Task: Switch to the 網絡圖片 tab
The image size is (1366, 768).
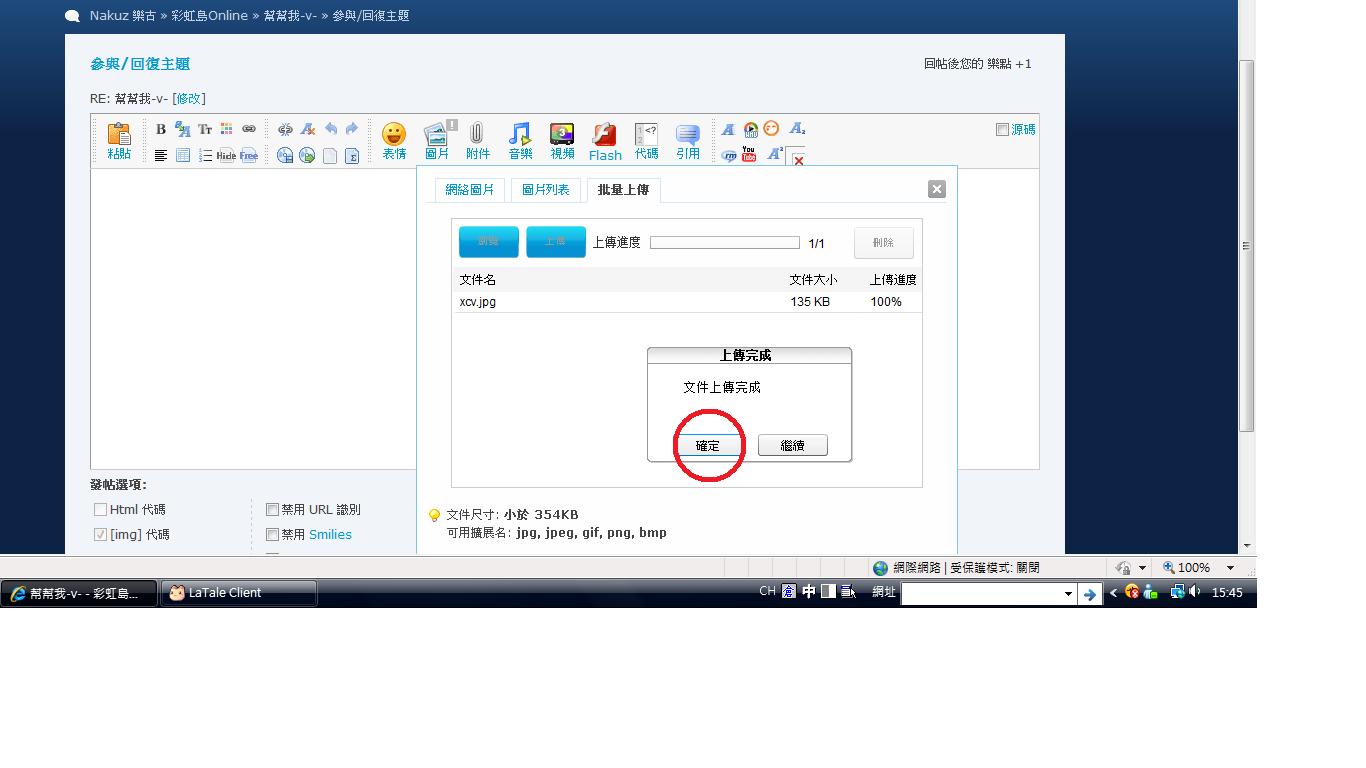Action: click(x=469, y=190)
